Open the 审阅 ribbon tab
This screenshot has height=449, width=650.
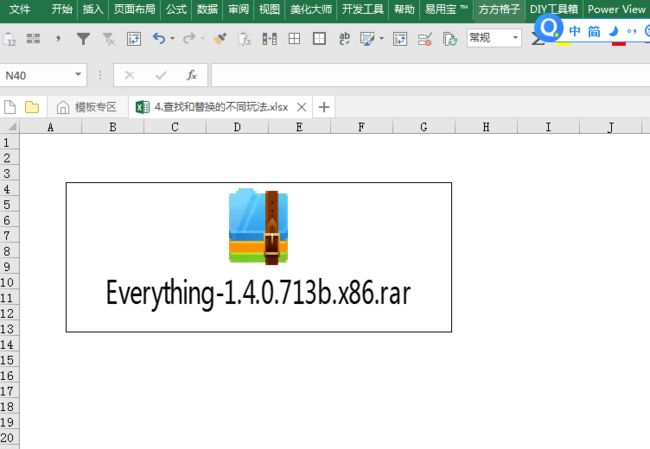(x=238, y=9)
